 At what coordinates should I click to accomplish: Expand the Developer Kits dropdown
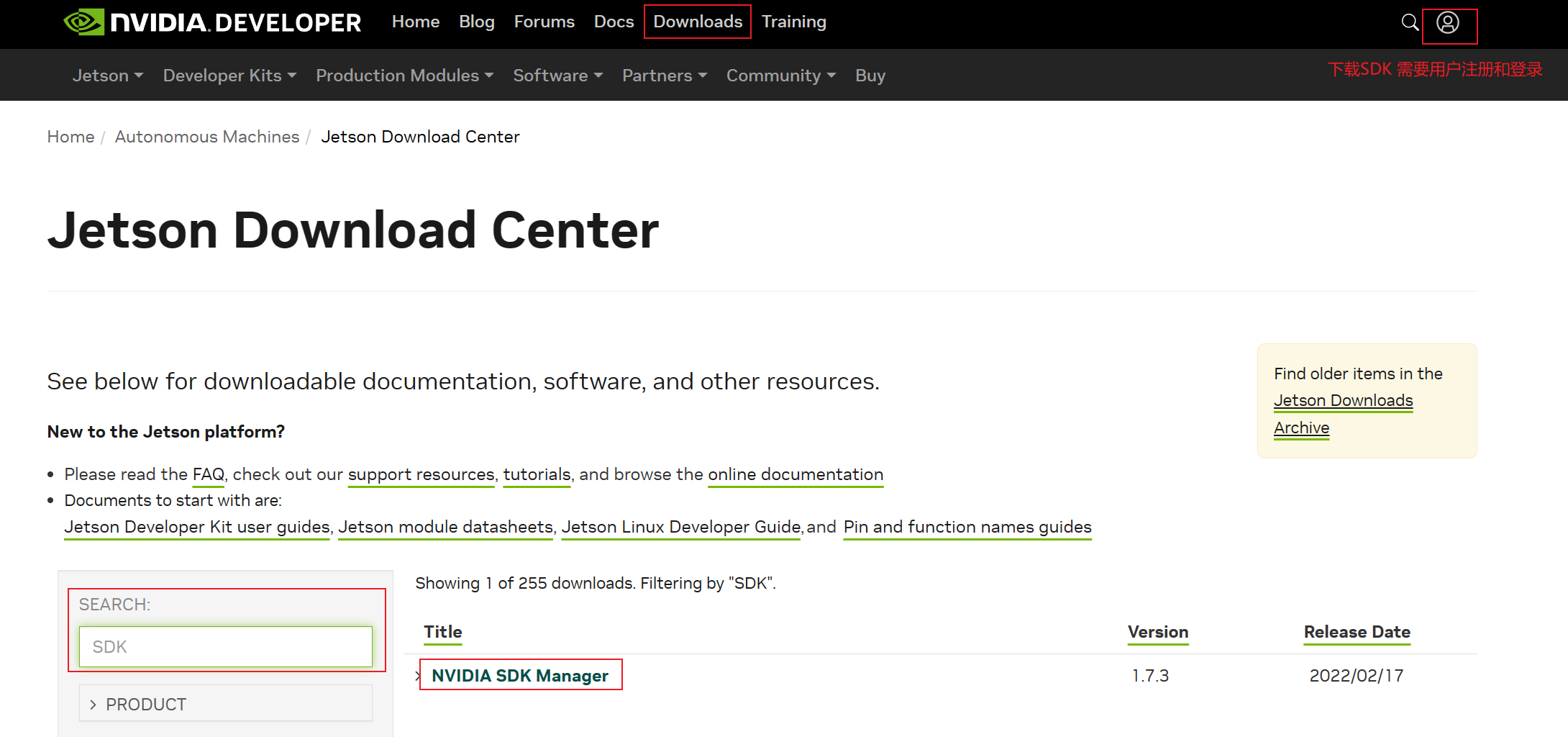pos(229,76)
